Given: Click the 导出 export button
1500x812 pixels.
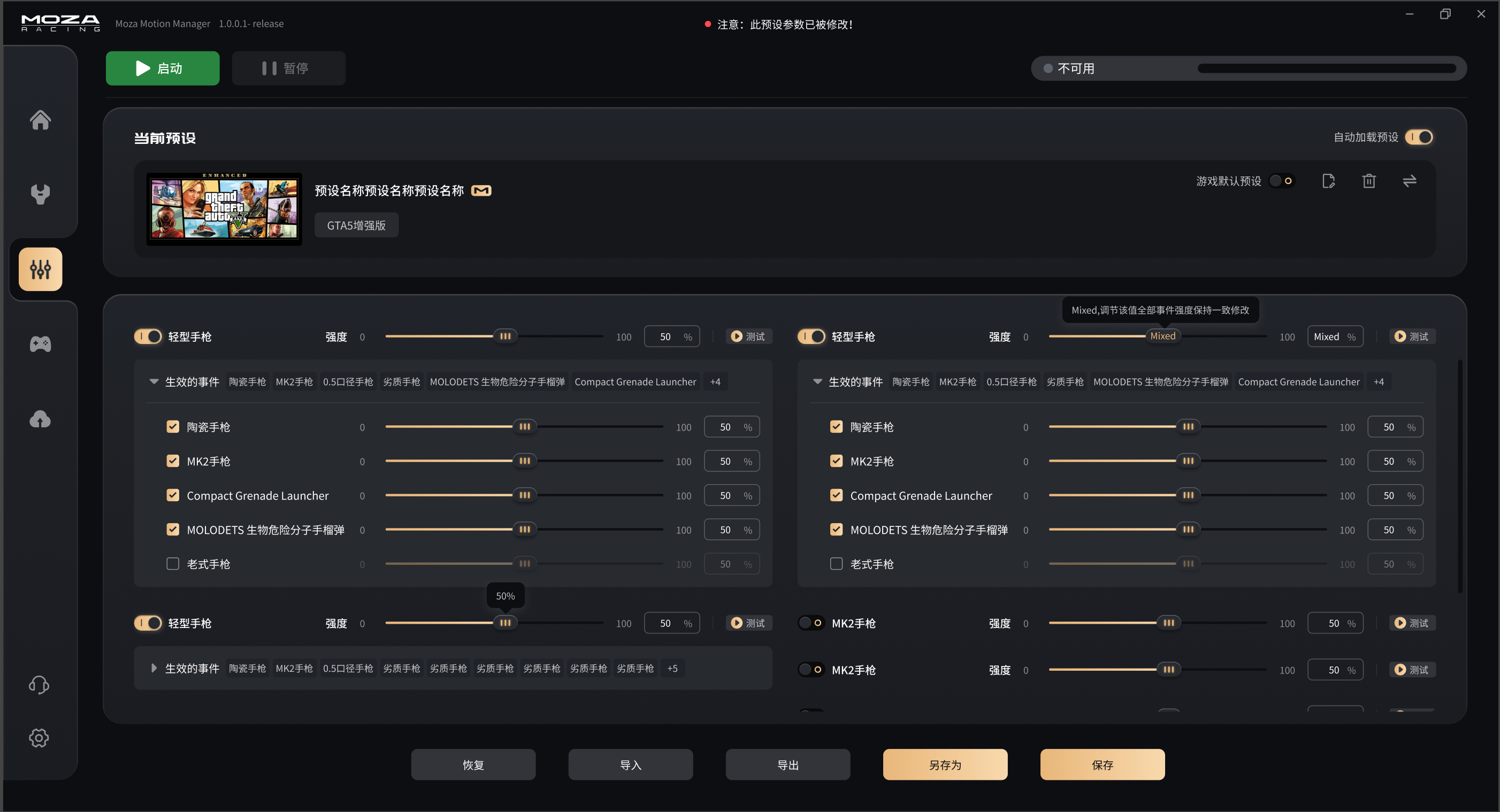Looking at the screenshot, I should tap(788, 765).
